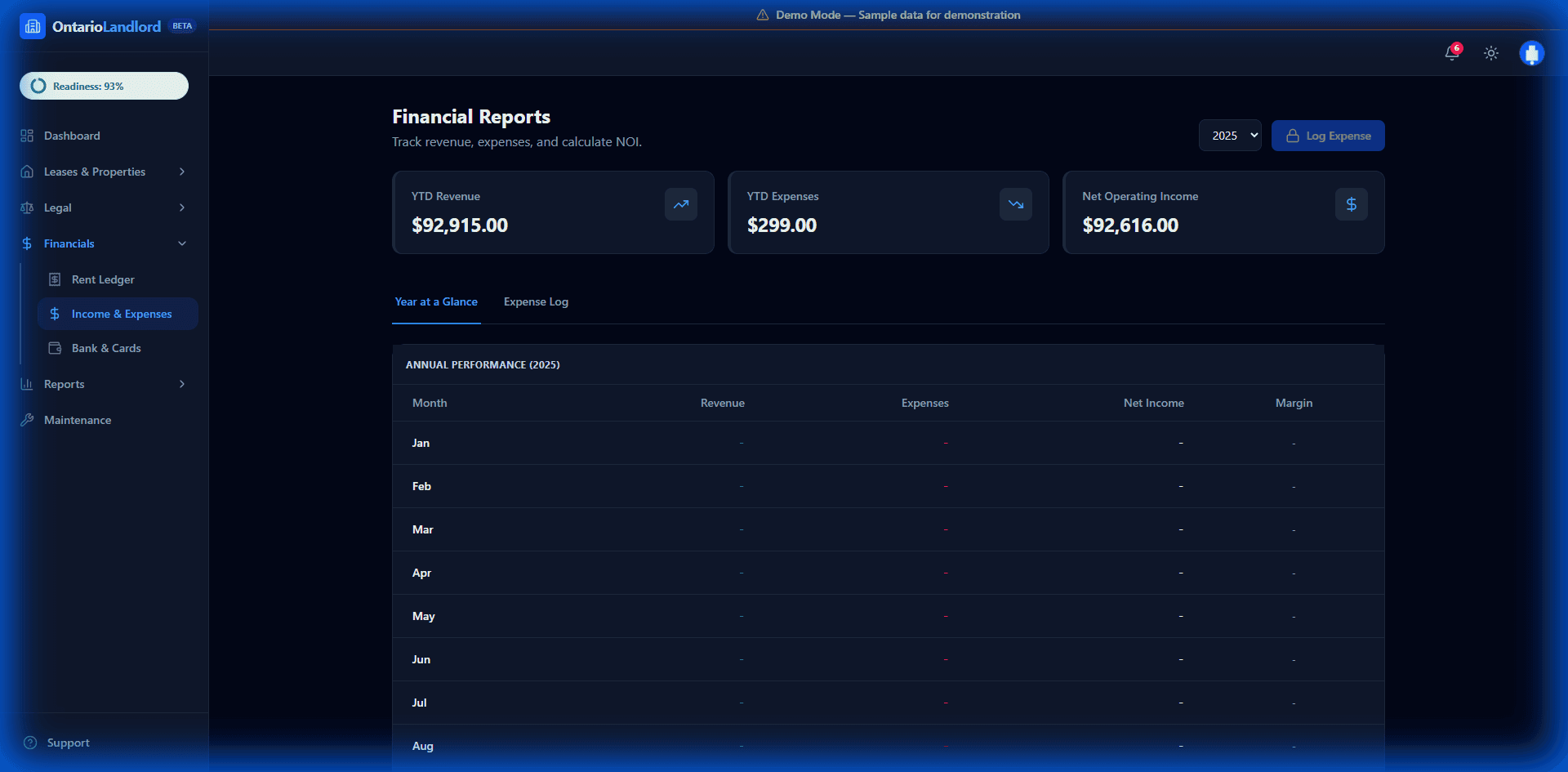Toggle light mode with the sun icon
This screenshot has height=772, width=1568.
(x=1490, y=53)
